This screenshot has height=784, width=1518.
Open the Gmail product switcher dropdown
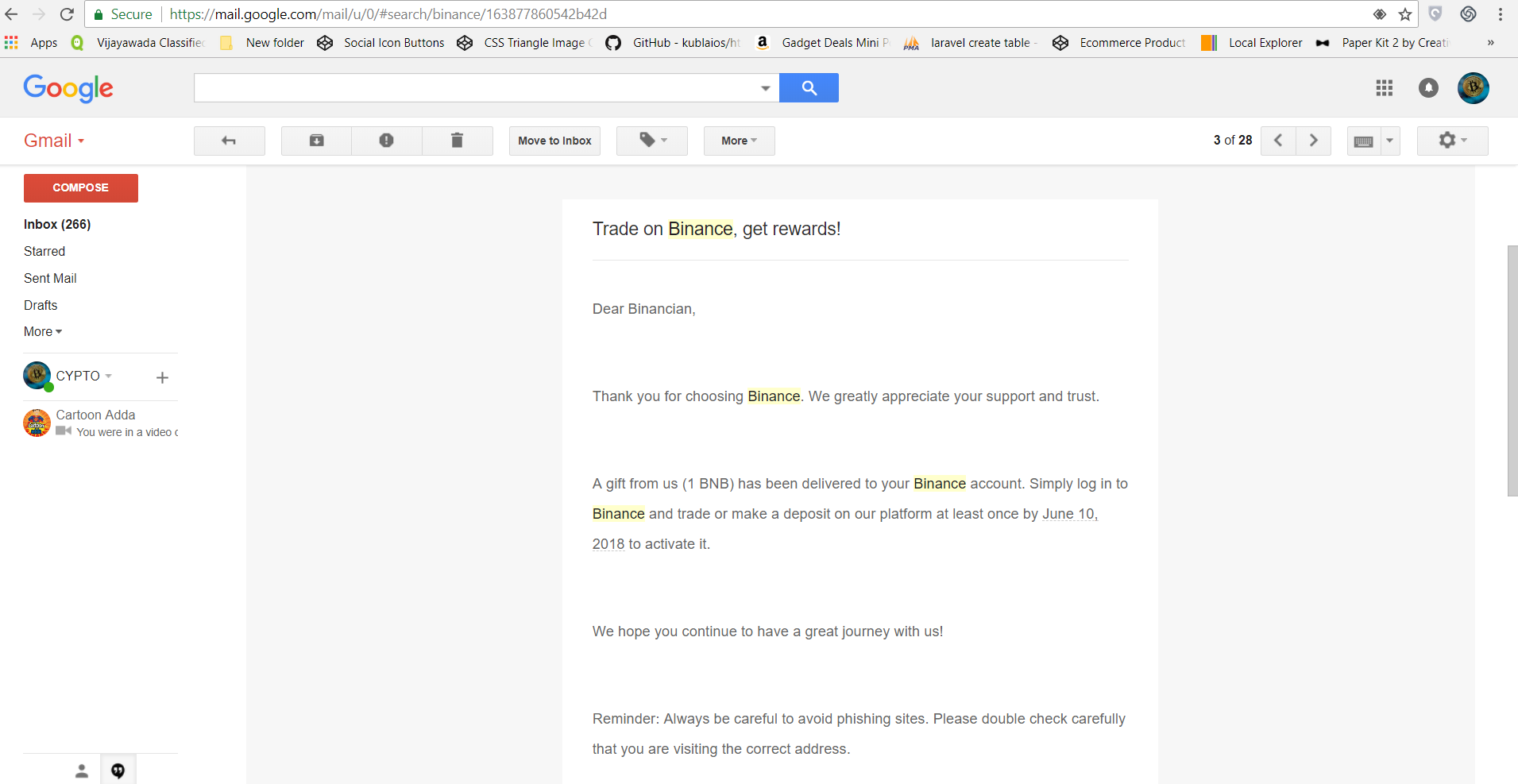click(54, 141)
